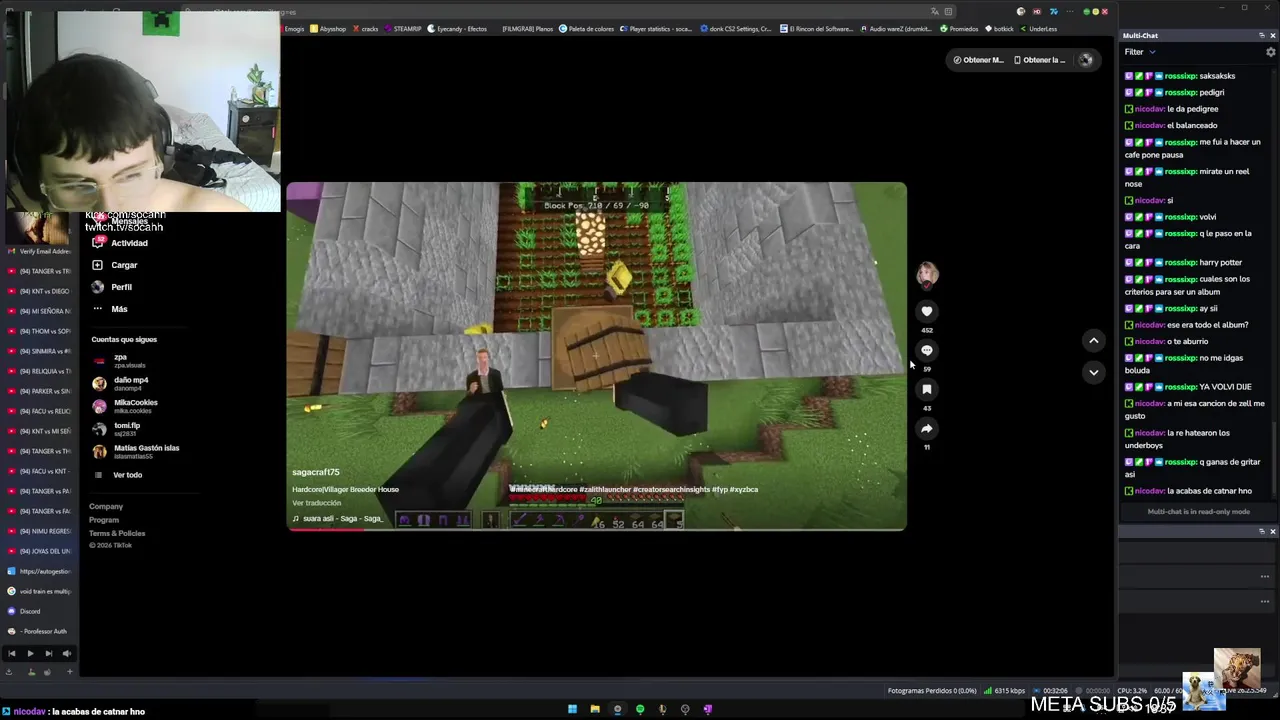The width and height of the screenshot is (1280, 720).
Task: Open the UnderLess bookmark
Action: click(x=1038, y=29)
